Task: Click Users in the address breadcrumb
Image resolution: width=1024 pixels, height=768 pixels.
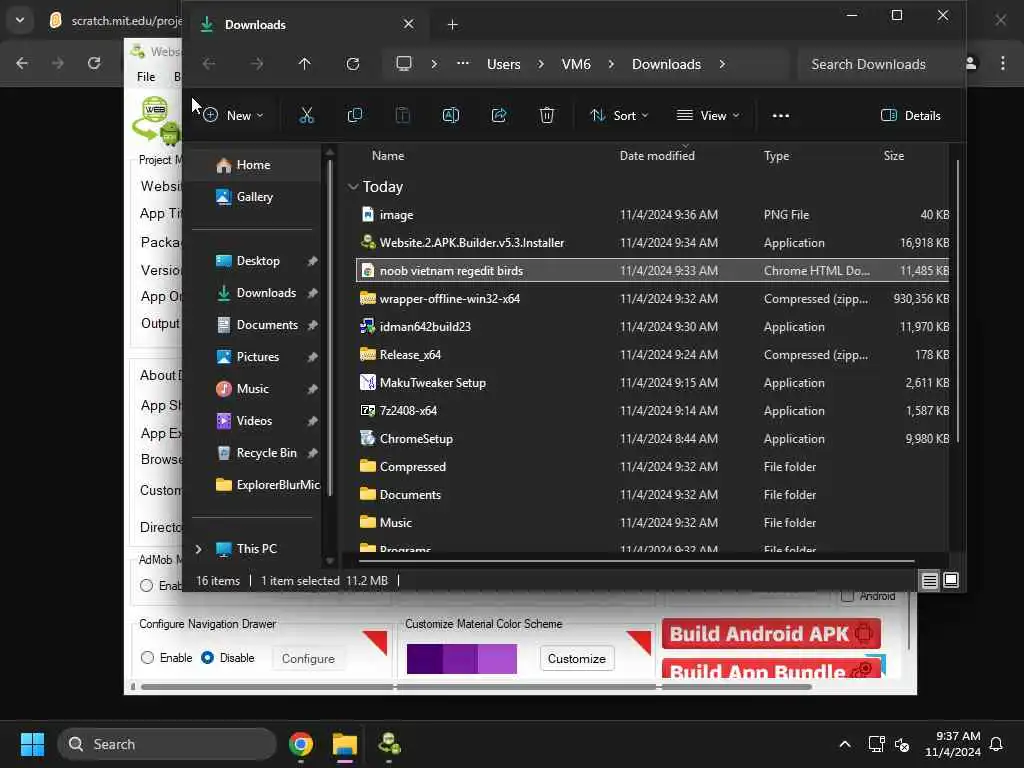Action: tap(504, 64)
